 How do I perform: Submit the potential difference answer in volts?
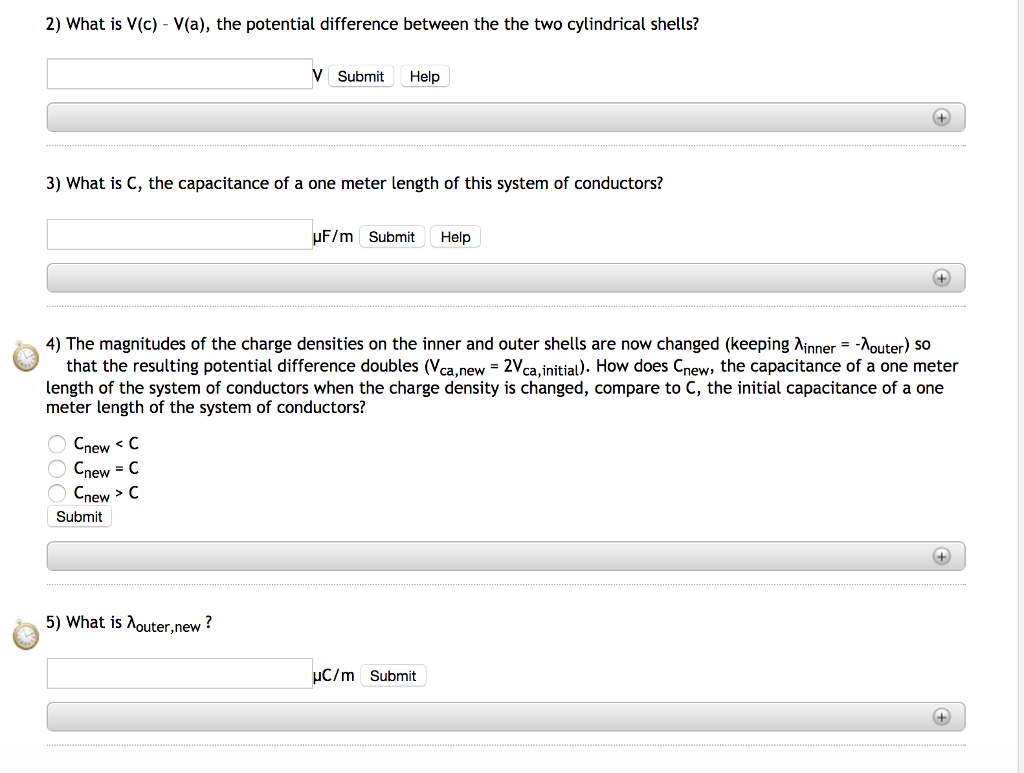360,76
